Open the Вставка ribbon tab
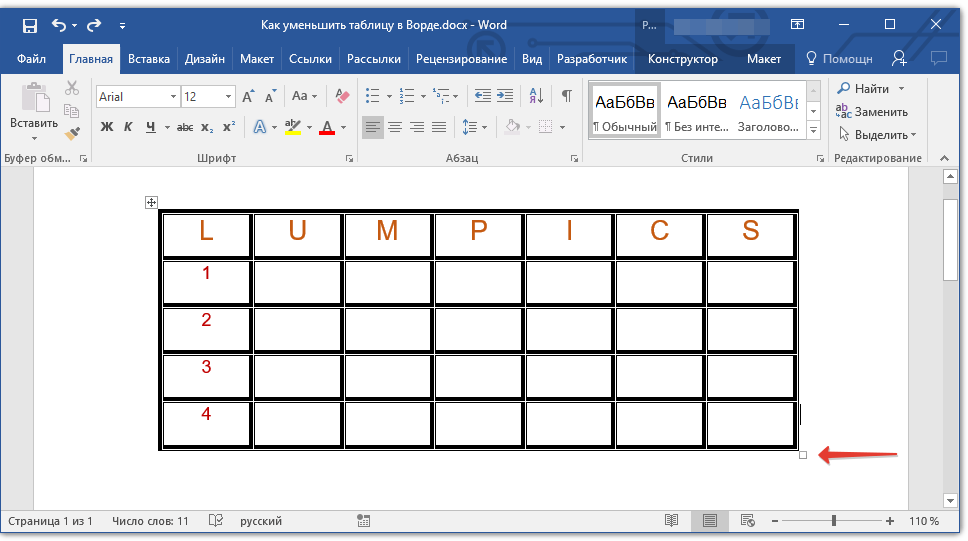Screen dimensions: 968x541 [149, 59]
